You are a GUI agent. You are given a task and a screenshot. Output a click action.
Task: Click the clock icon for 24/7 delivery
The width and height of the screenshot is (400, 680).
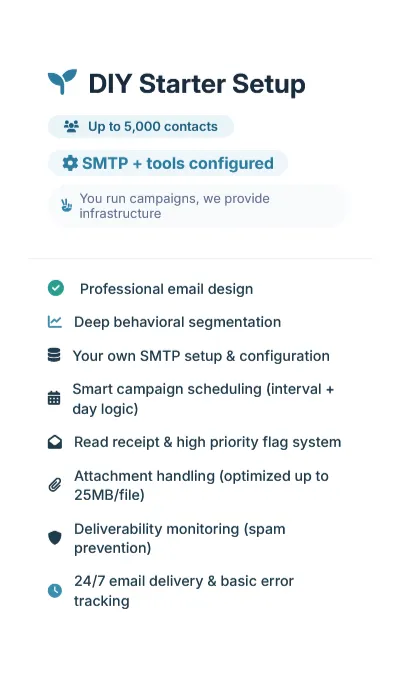point(55,590)
